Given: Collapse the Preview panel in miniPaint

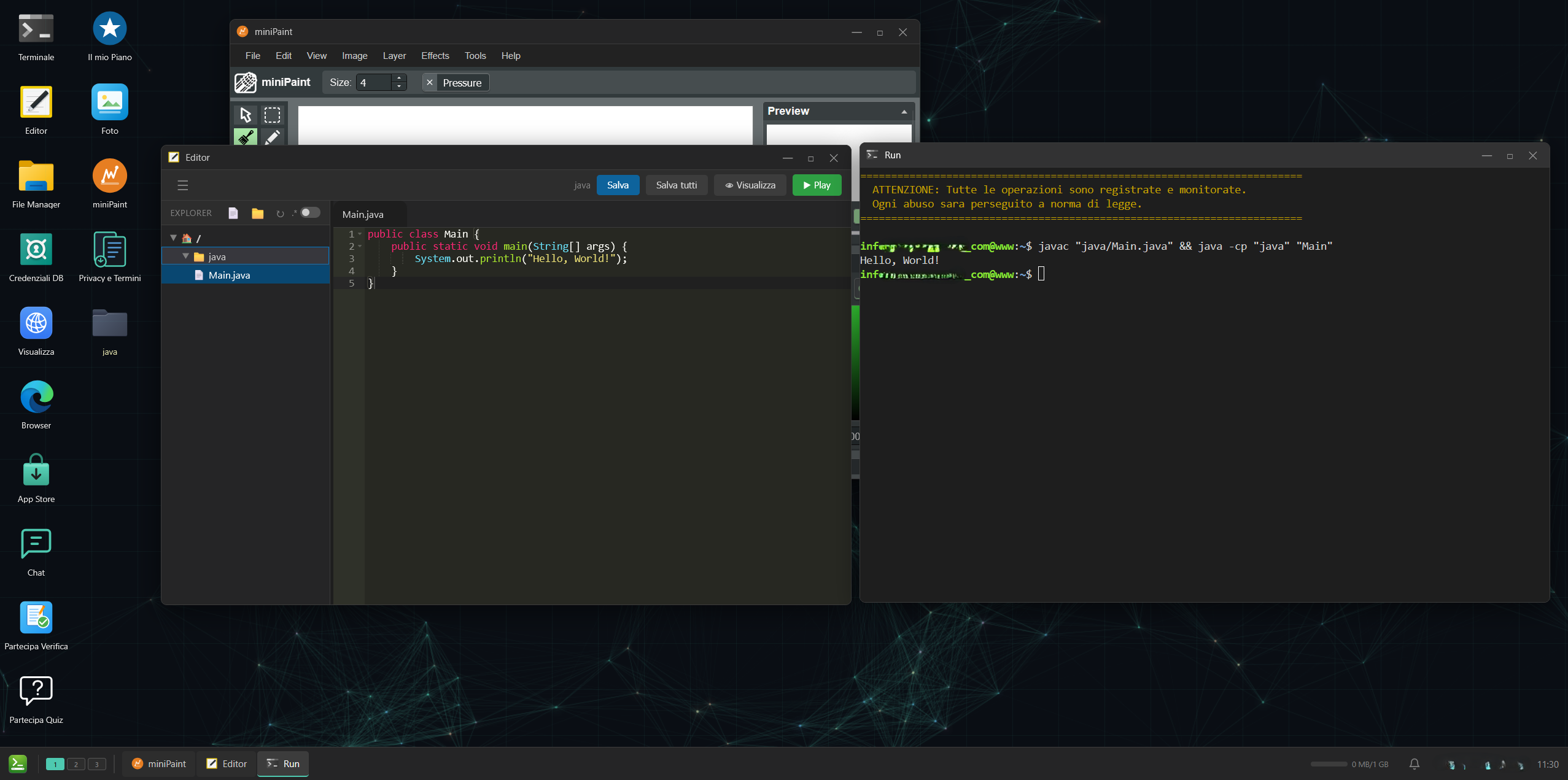Looking at the screenshot, I should point(904,111).
